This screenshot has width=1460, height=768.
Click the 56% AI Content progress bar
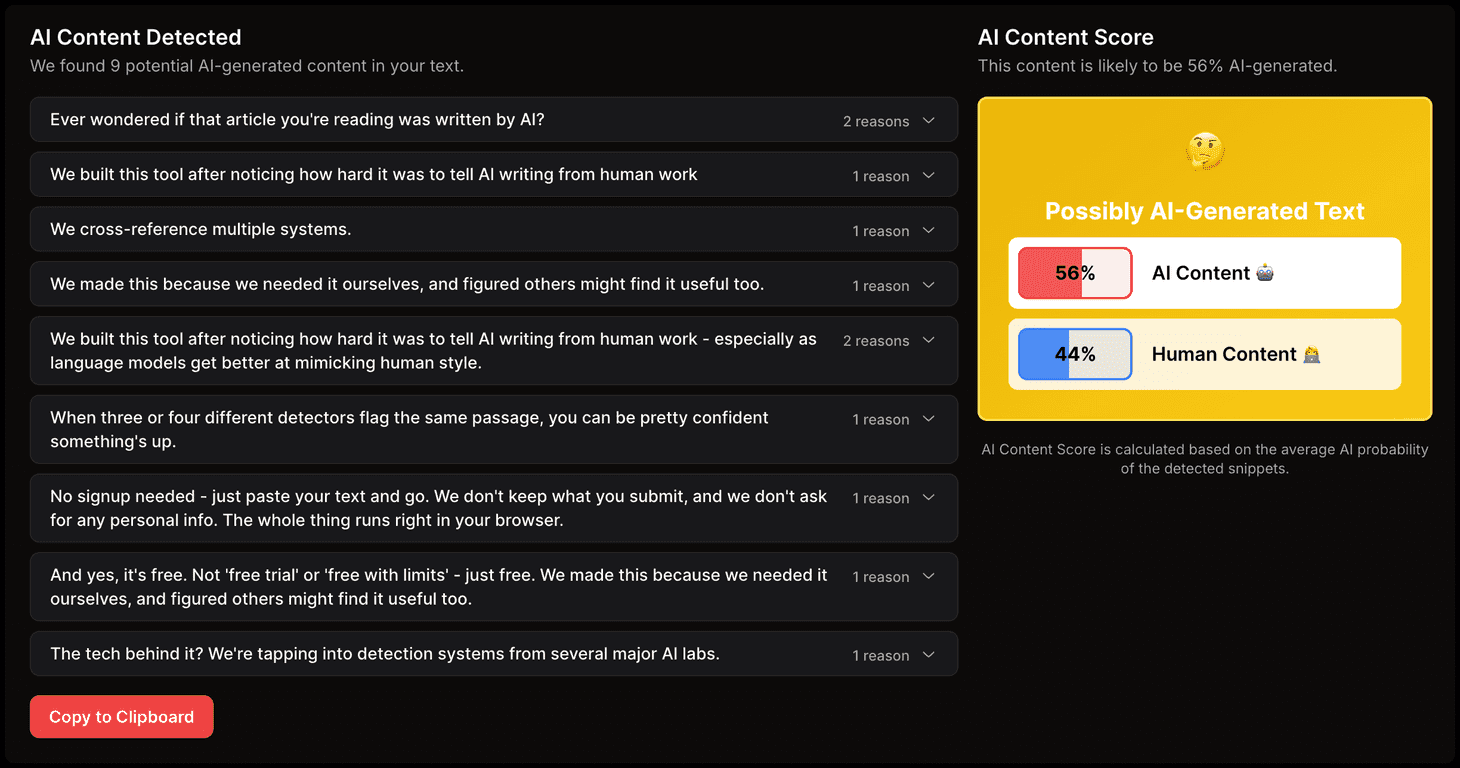coord(1073,272)
